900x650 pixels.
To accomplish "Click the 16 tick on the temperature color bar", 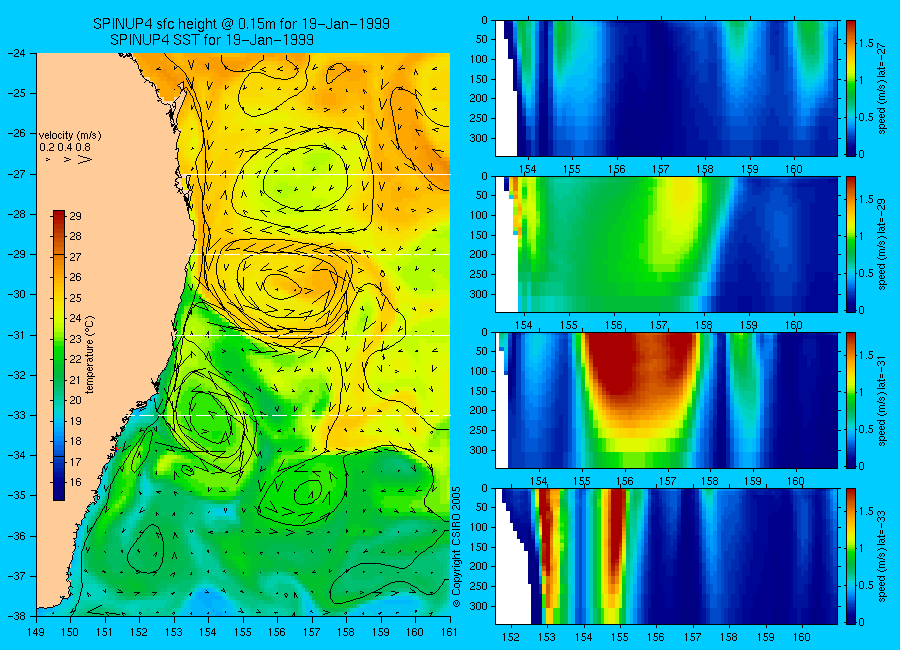I will (x=75, y=482).
